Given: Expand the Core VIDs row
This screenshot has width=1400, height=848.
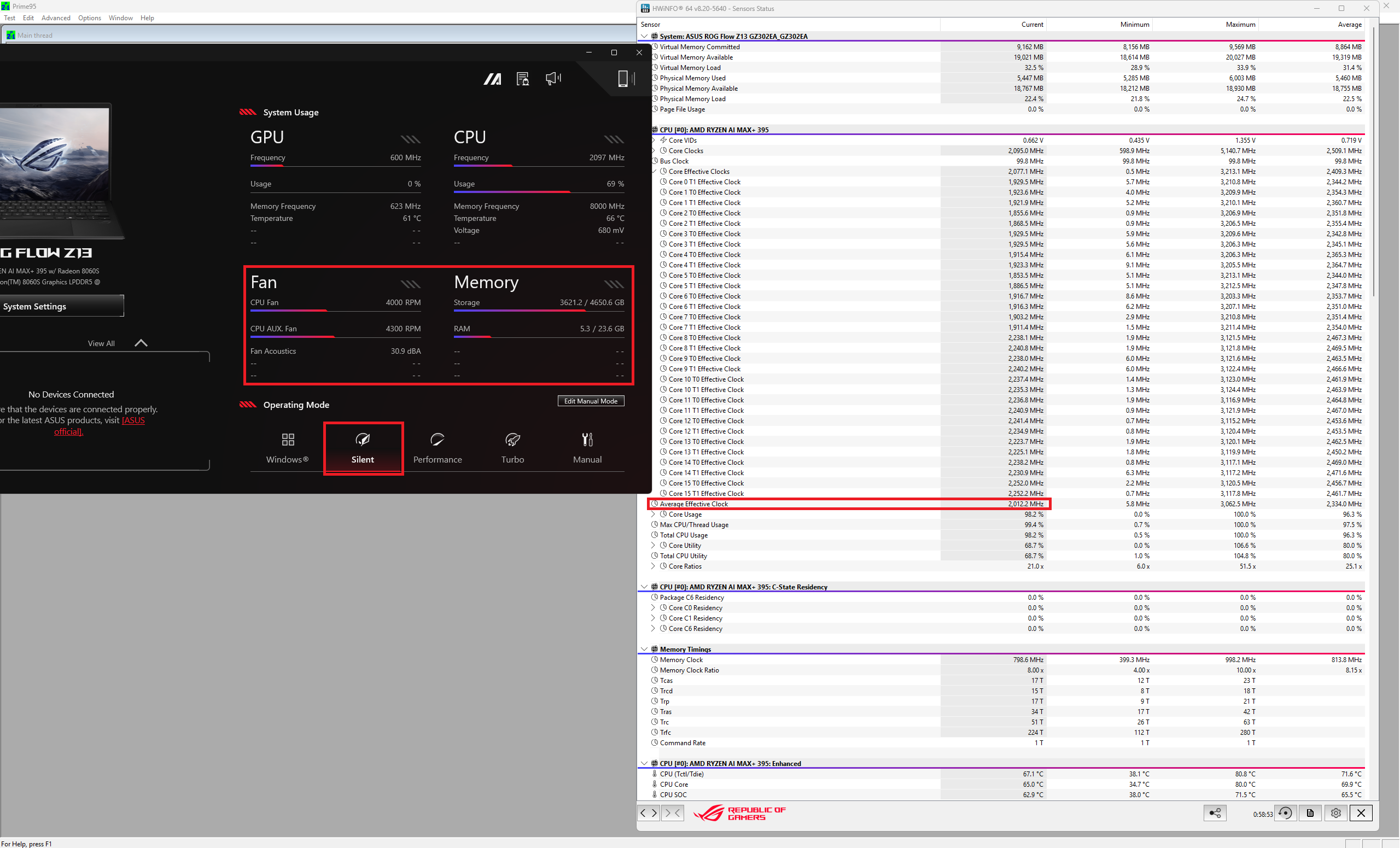Looking at the screenshot, I should (653, 140).
